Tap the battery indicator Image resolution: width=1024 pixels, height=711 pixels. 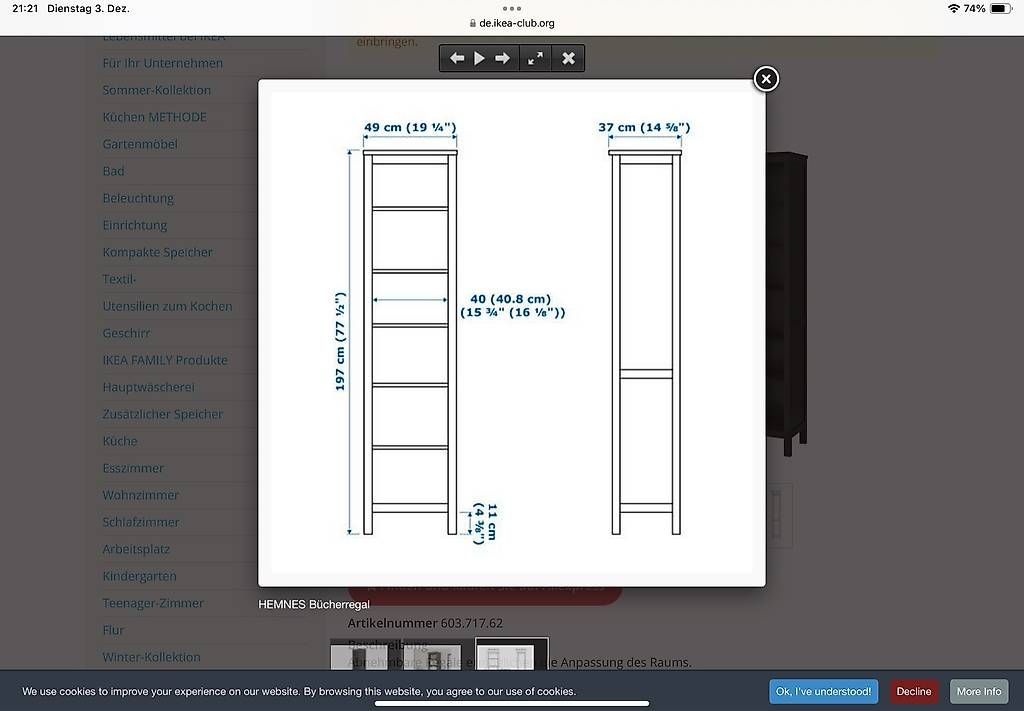pyautogui.click(x=1000, y=8)
